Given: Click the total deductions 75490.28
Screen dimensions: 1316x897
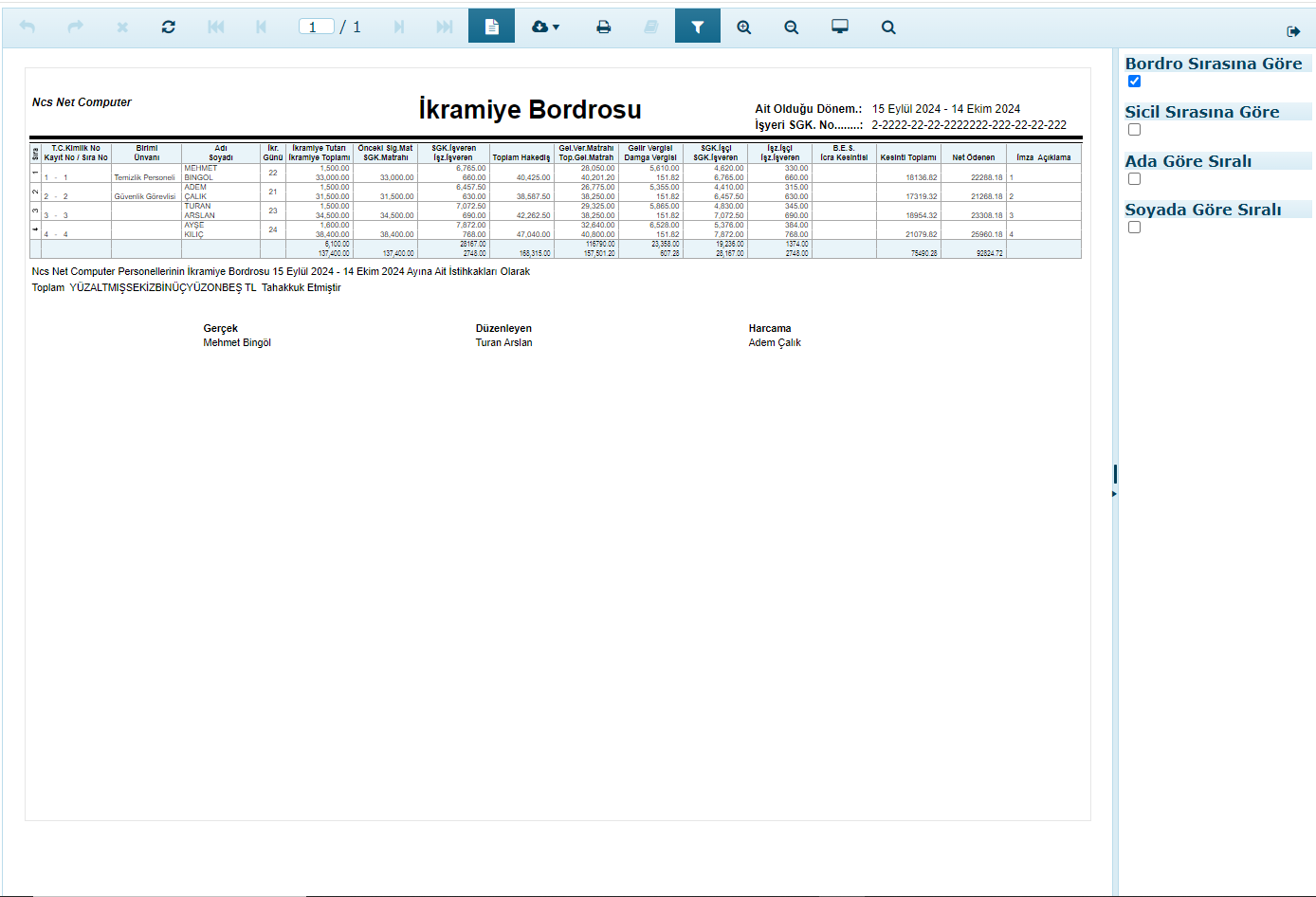Looking at the screenshot, I should [x=923, y=253].
